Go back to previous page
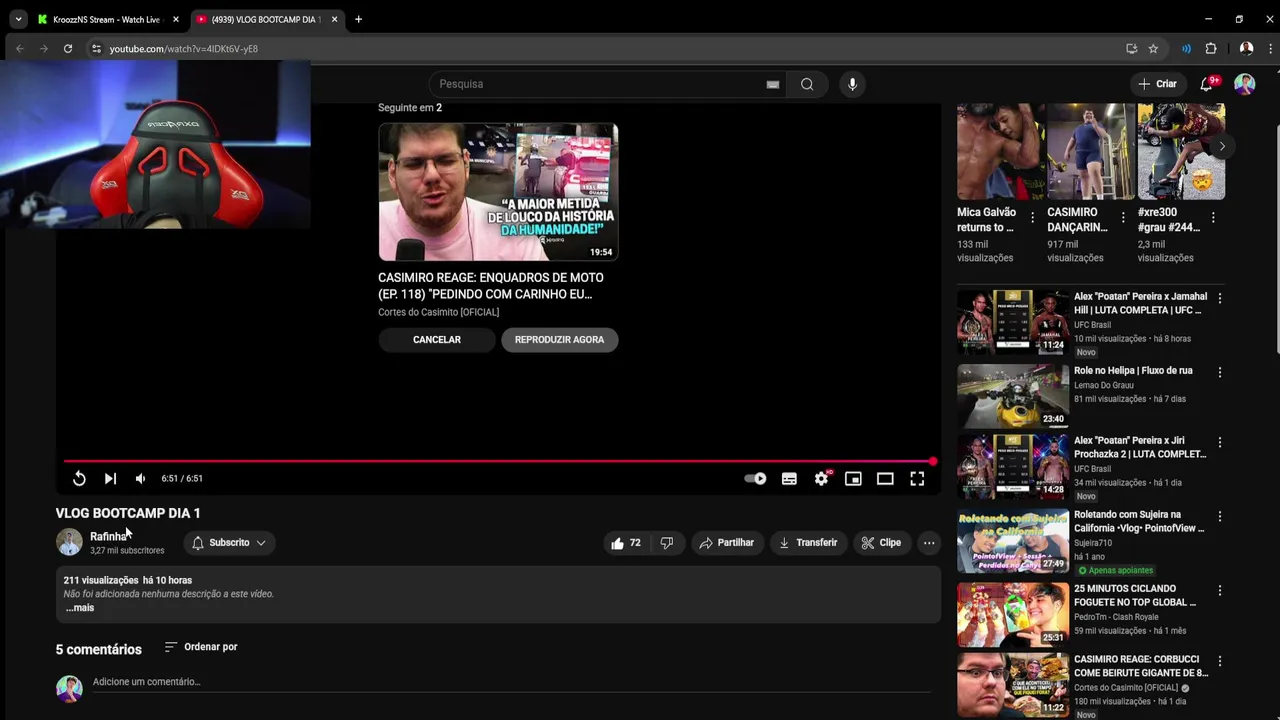This screenshot has height=720, width=1280. (x=19, y=48)
